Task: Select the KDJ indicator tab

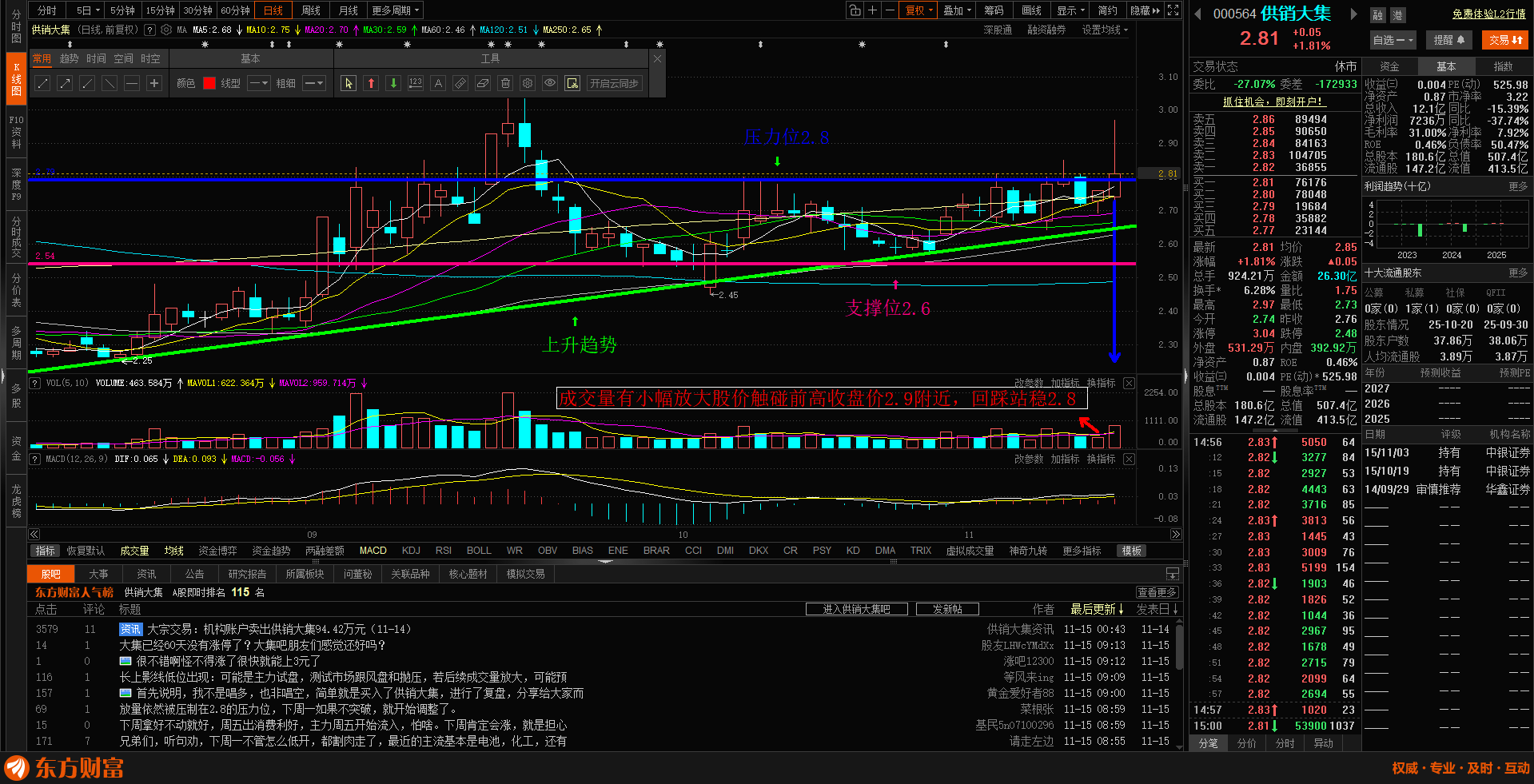Action: [411, 551]
